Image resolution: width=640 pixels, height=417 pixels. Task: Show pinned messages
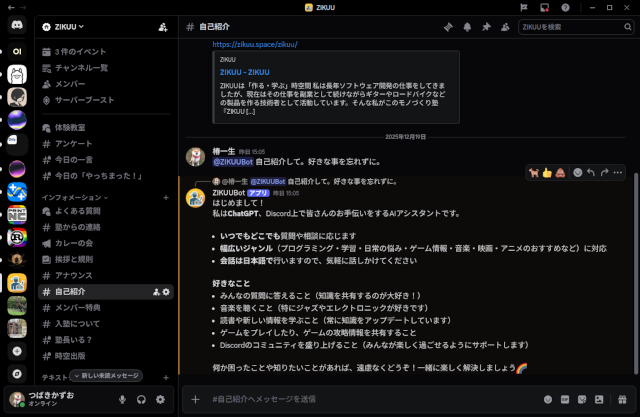point(486,27)
